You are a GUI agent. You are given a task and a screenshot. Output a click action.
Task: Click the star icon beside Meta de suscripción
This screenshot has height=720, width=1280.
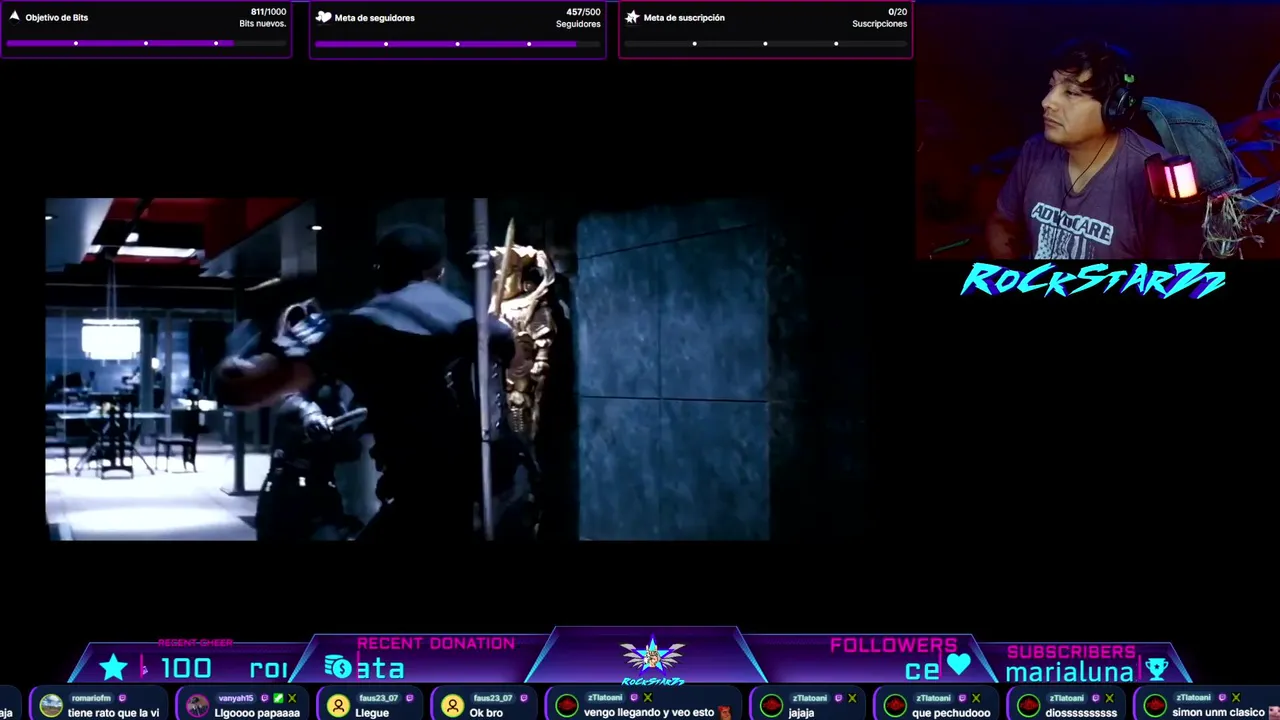[x=632, y=17]
